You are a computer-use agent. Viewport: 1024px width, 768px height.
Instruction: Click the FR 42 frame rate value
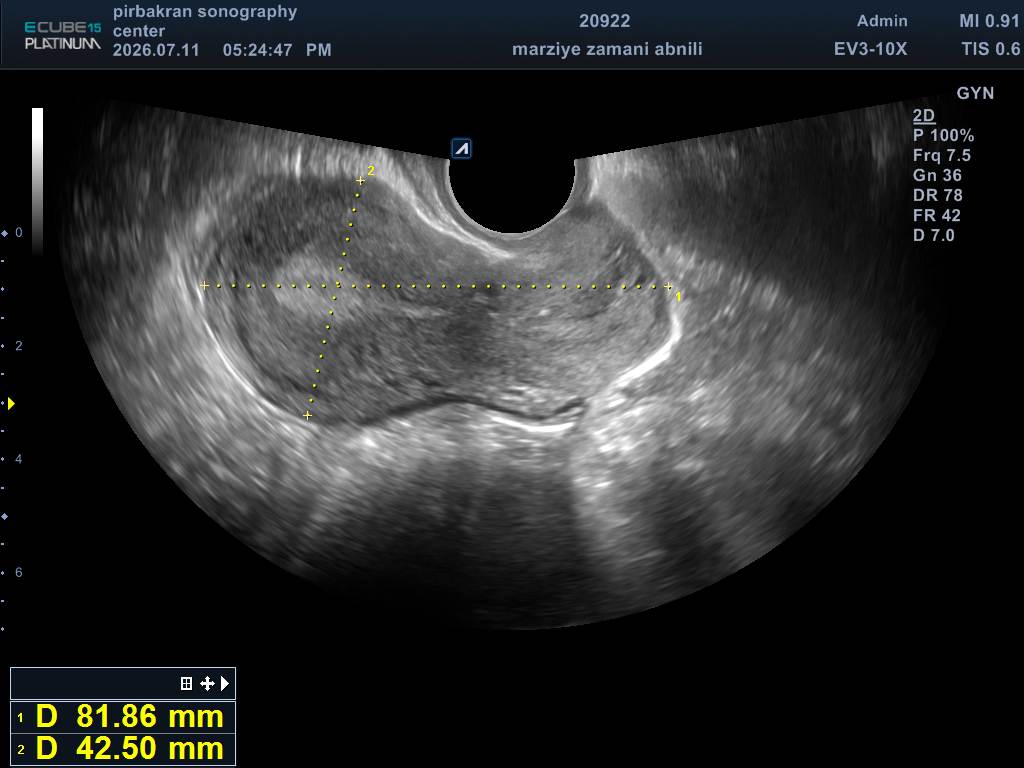(x=936, y=216)
